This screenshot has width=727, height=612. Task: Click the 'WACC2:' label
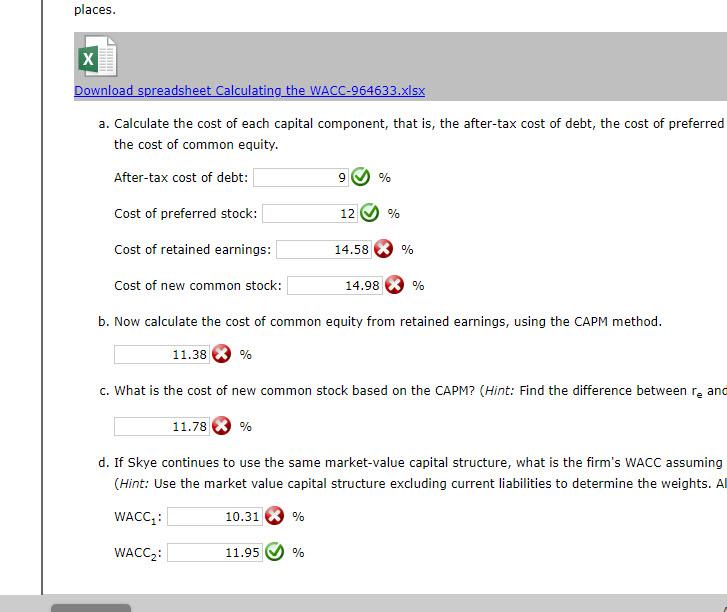tap(138, 554)
